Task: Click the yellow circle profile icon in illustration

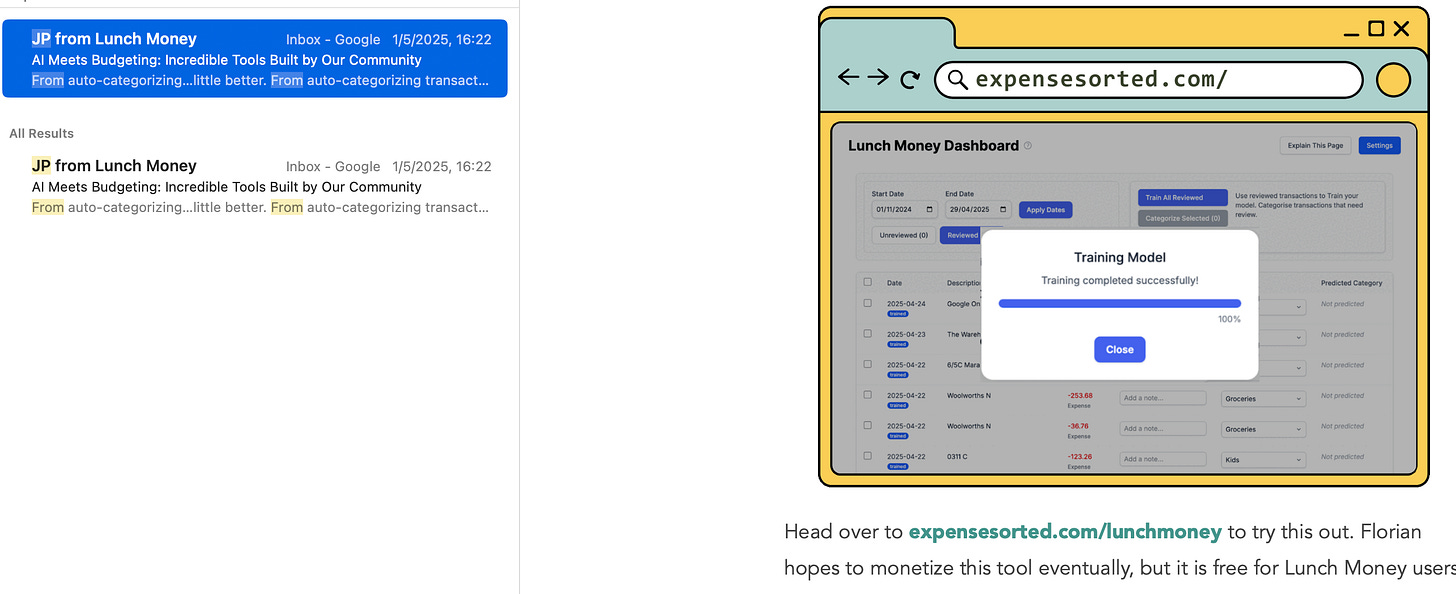Action: 1393,80
